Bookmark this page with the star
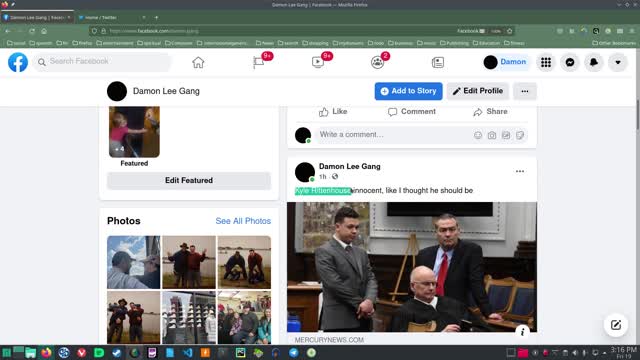Screen dimensions: 640x360 point(509,31)
